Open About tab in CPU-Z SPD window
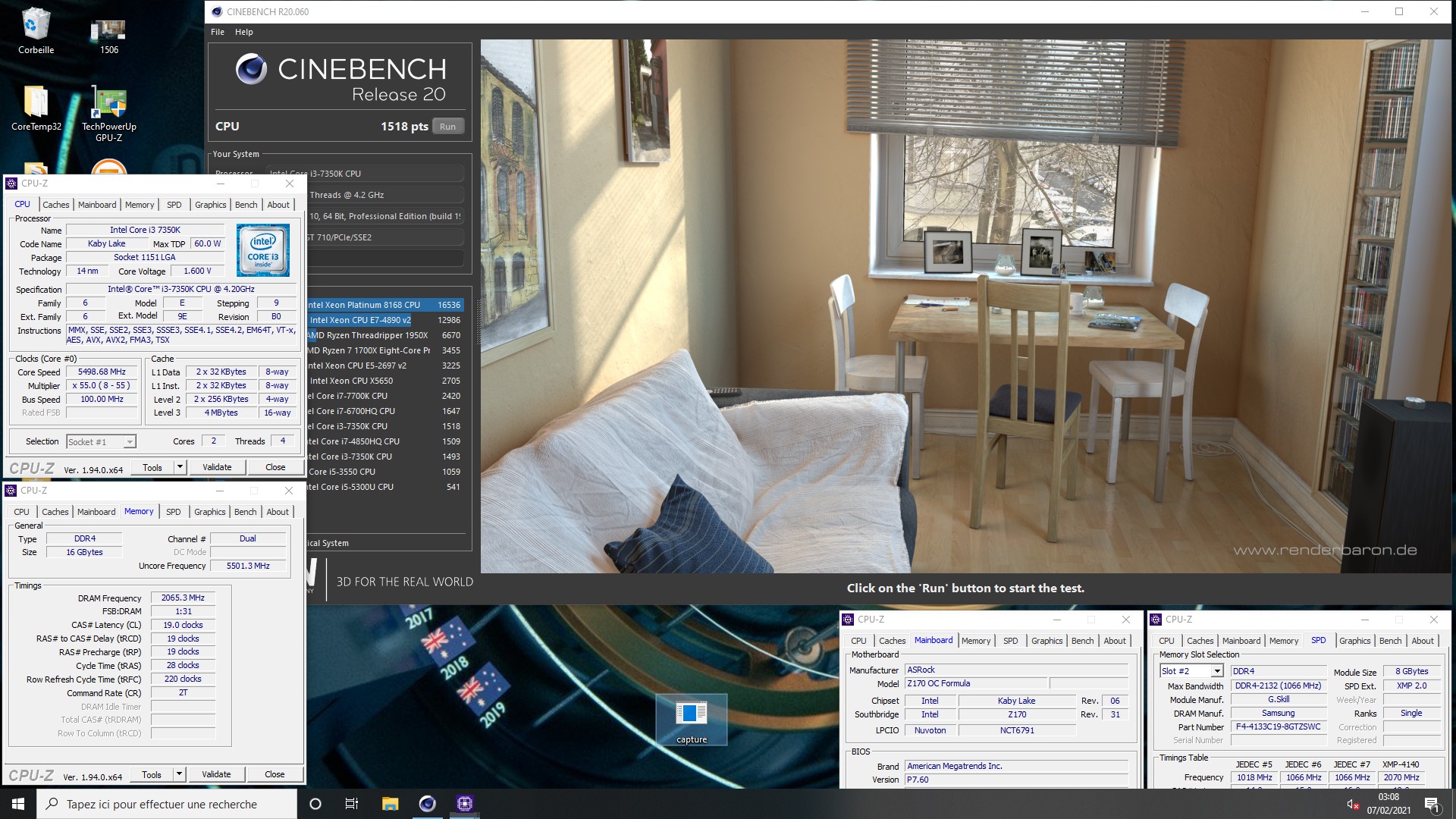Screen dimensions: 1456x819 [1422, 641]
